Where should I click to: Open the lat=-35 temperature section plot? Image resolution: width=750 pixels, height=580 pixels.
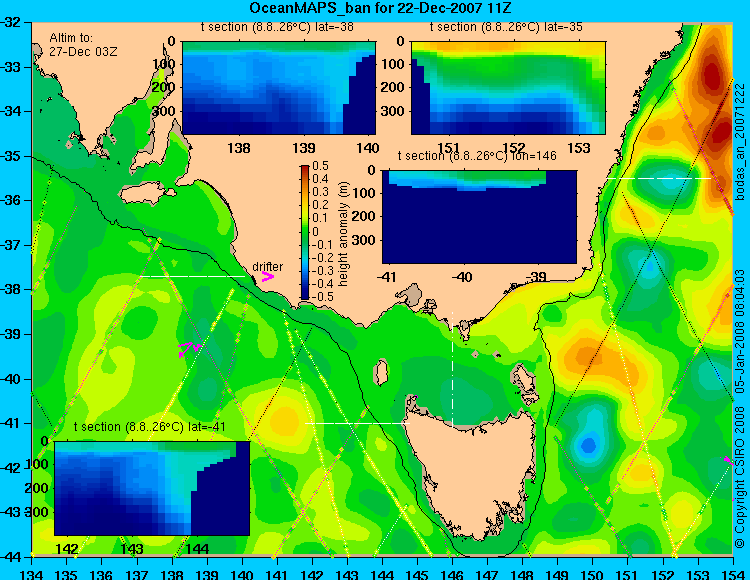tap(508, 88)
